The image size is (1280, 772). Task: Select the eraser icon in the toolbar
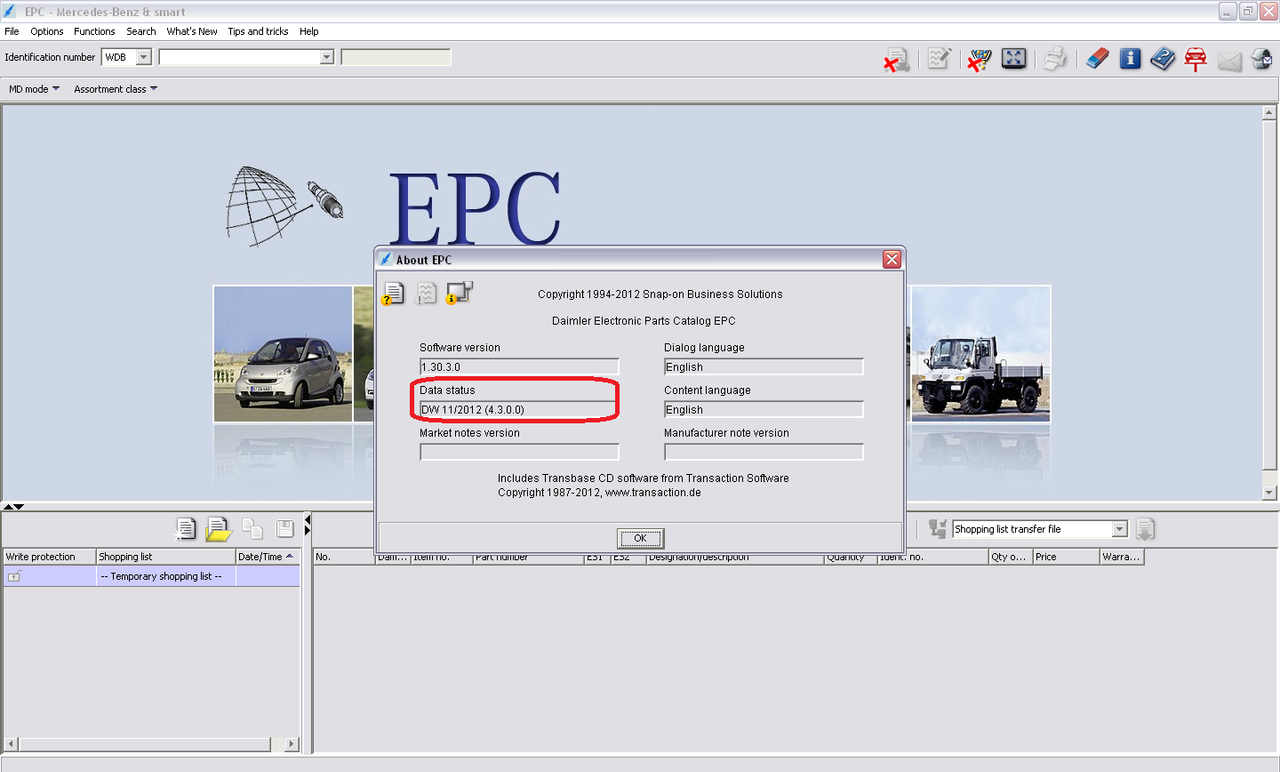[x=1097, y=59]
